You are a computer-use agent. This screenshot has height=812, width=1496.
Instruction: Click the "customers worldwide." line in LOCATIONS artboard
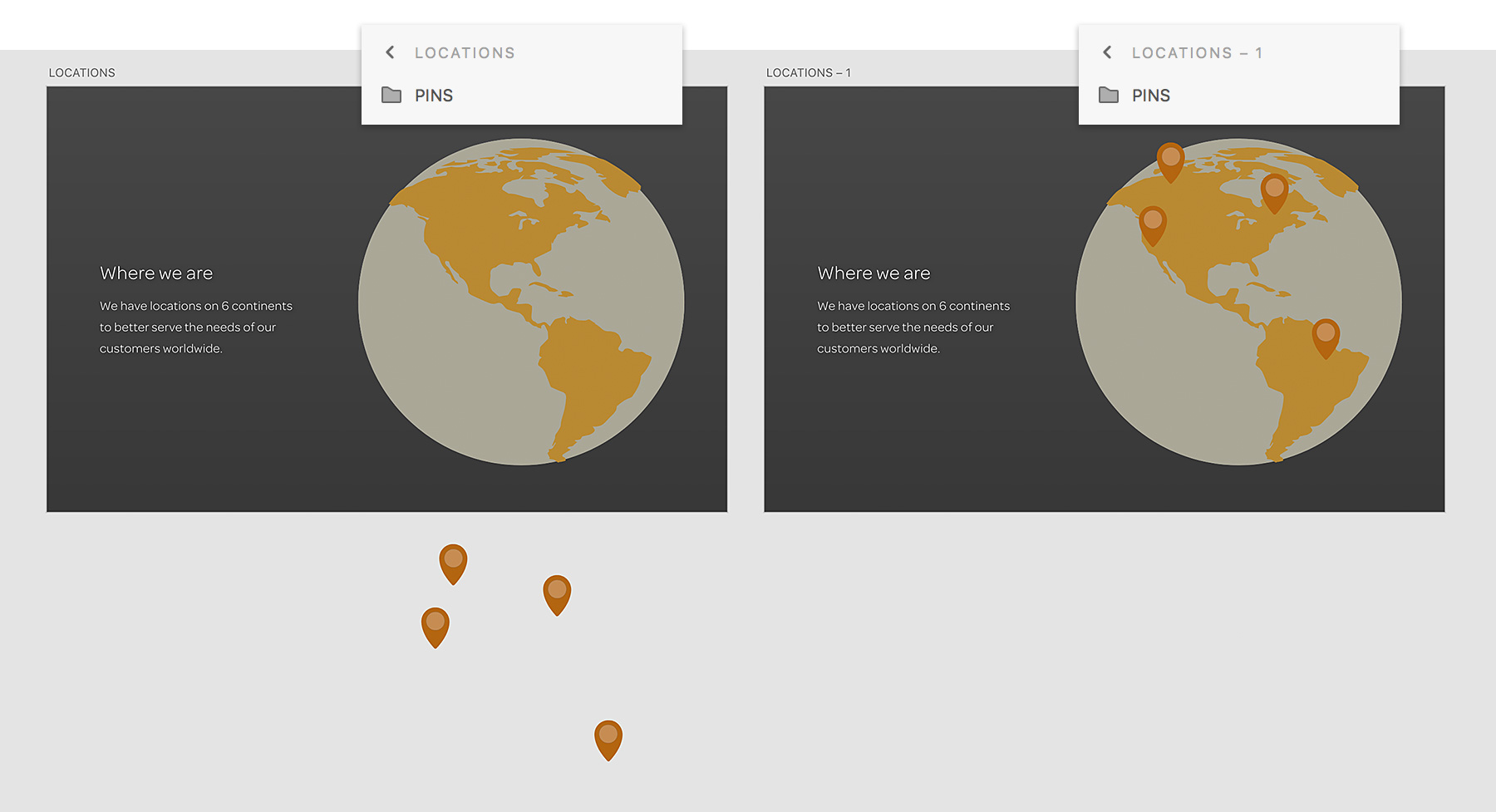coord(161,349)
